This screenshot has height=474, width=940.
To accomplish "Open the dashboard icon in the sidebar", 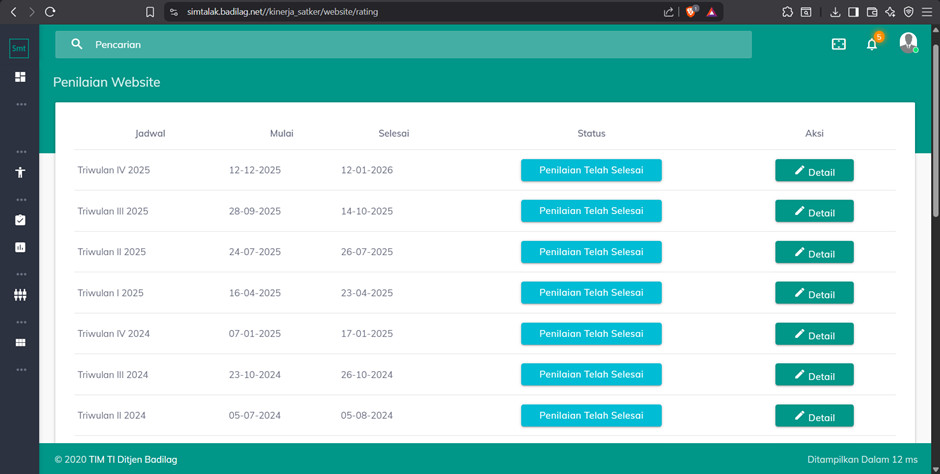I will click(20, 77).
